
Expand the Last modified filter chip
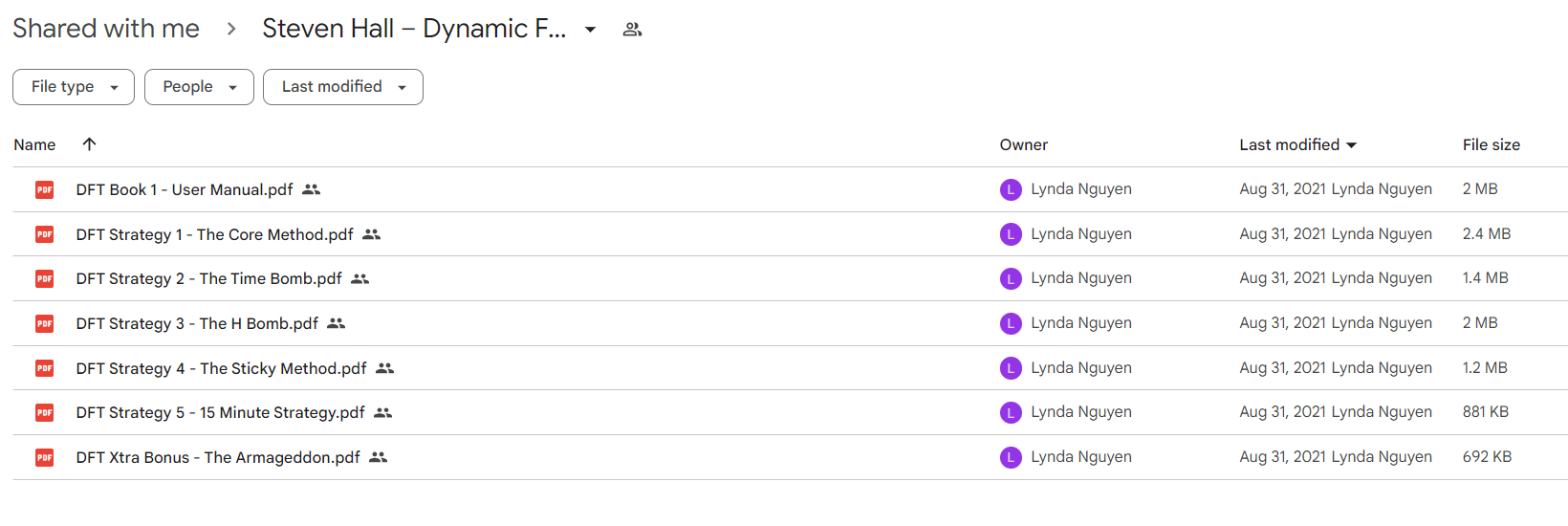[x=343, y=87]
